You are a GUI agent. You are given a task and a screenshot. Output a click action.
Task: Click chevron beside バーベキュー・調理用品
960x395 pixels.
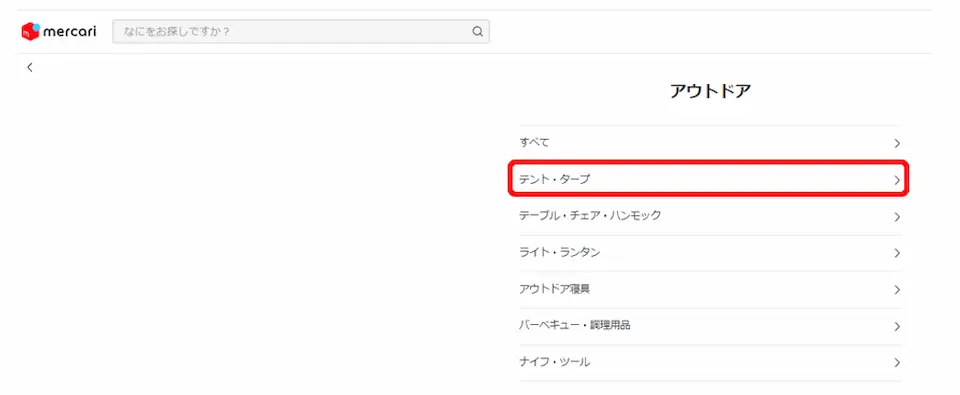tap(897, 326)
